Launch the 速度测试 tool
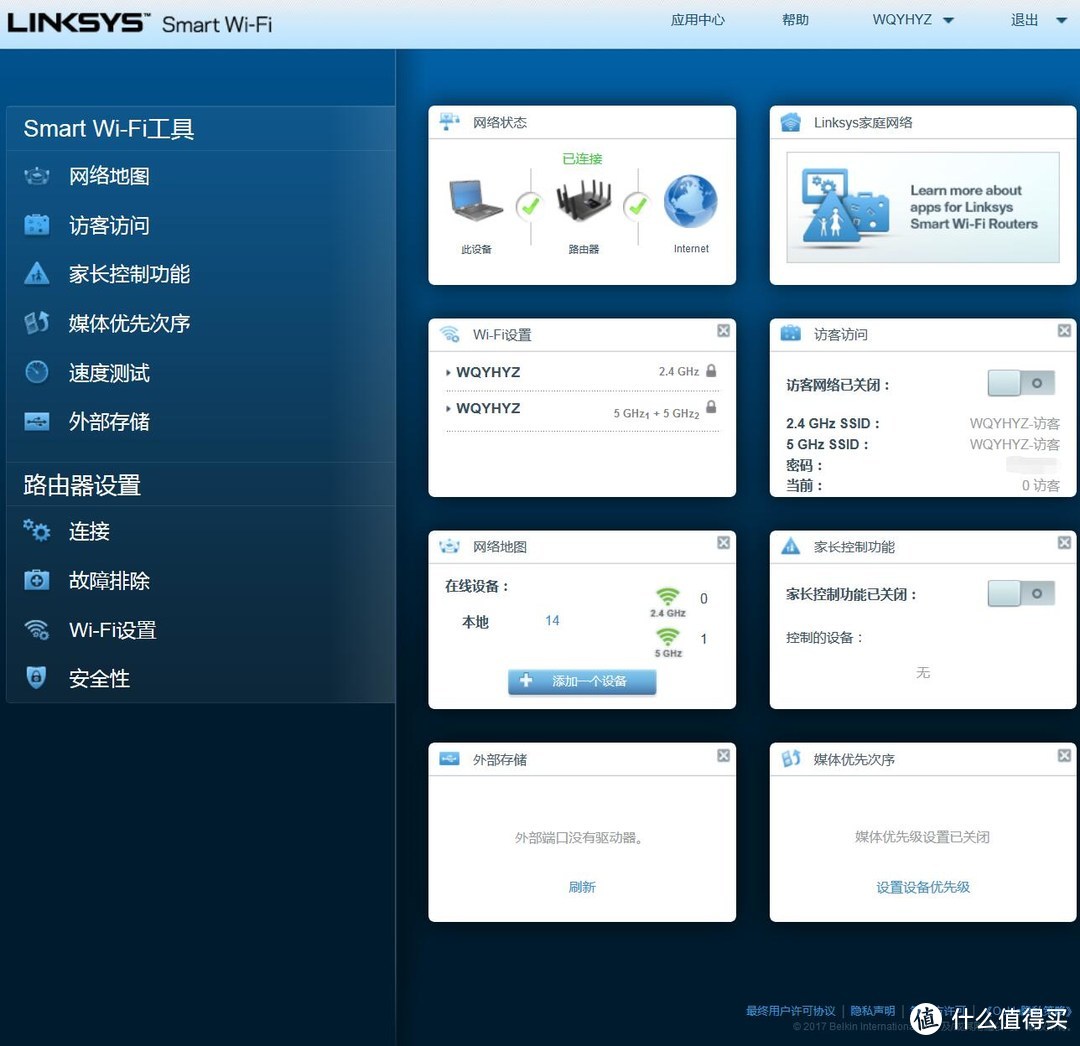 107,372
